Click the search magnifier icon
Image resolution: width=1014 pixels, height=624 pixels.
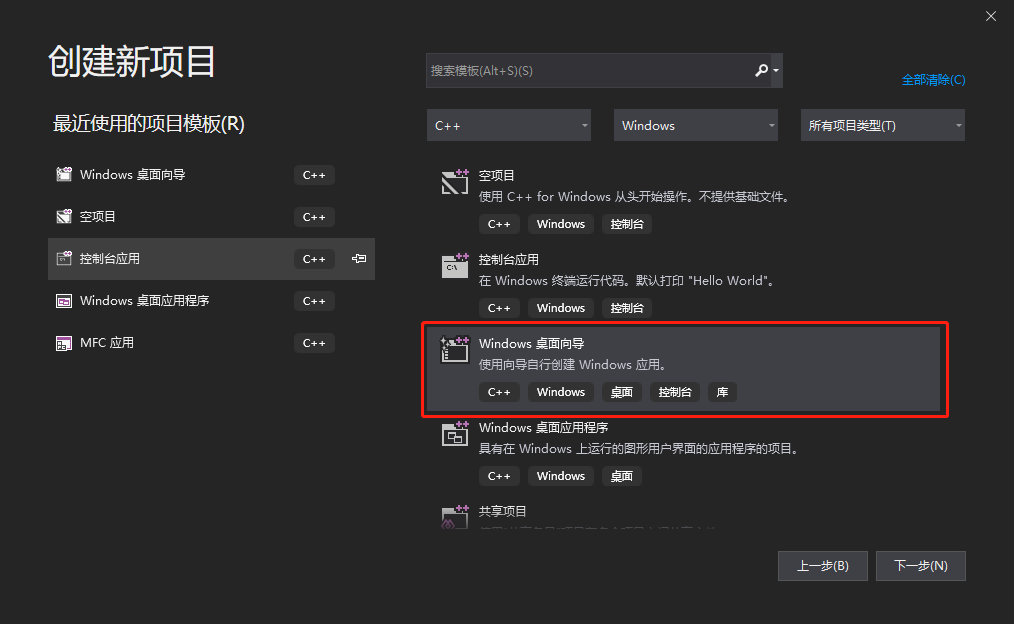click(x=761, y=70)
